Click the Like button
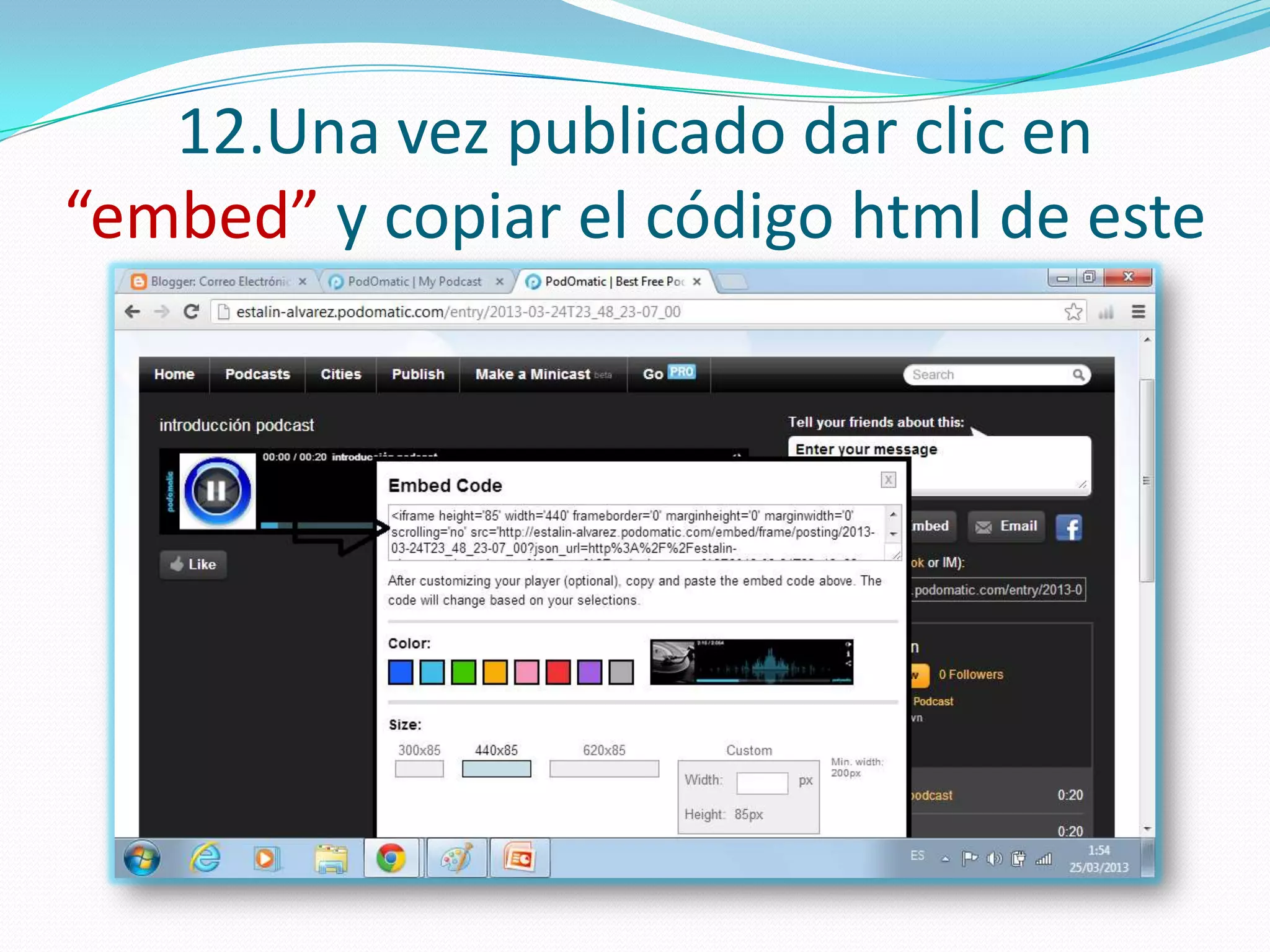1270x952 pixels. click(193, 565)
